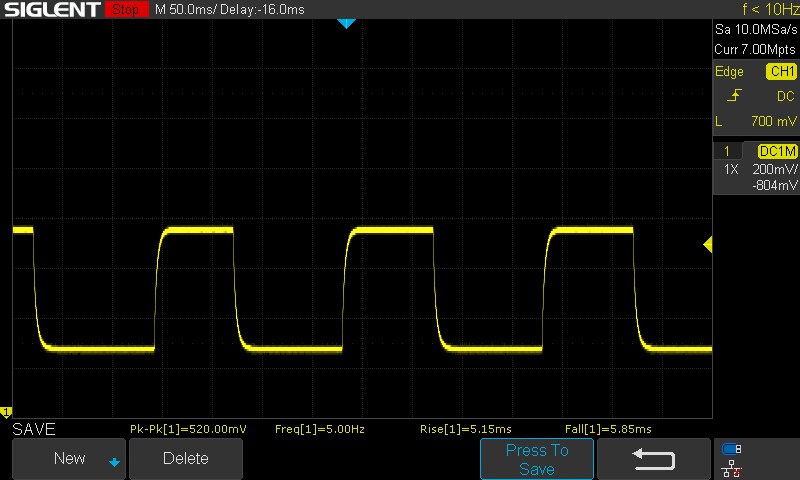The height and width of the screenshot is (480, 800).
Task: Click the Pk-Pk[1]=520.00mV measurement
Action: [188, 429]
